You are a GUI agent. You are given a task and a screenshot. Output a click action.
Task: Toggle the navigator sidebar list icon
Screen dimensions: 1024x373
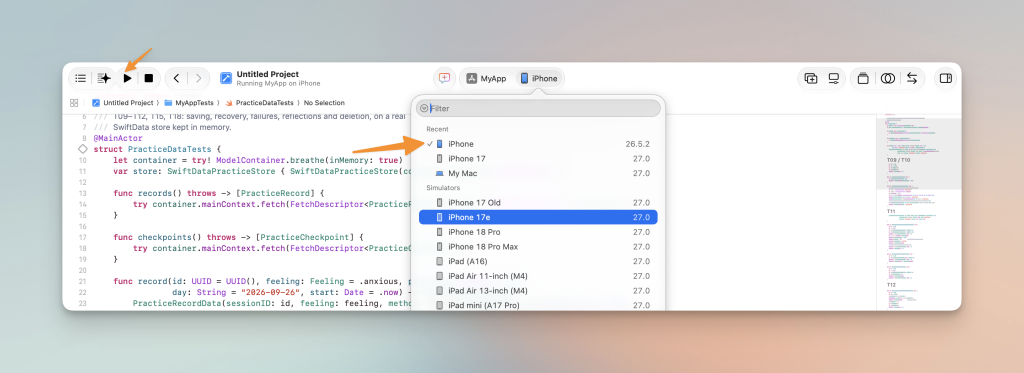[80, 78]
